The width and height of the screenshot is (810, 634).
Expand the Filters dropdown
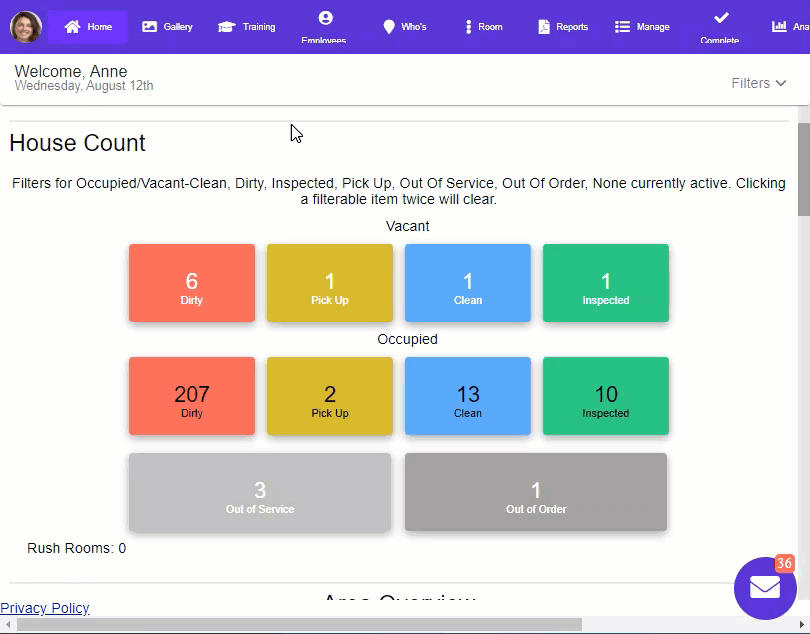point(759,83)
